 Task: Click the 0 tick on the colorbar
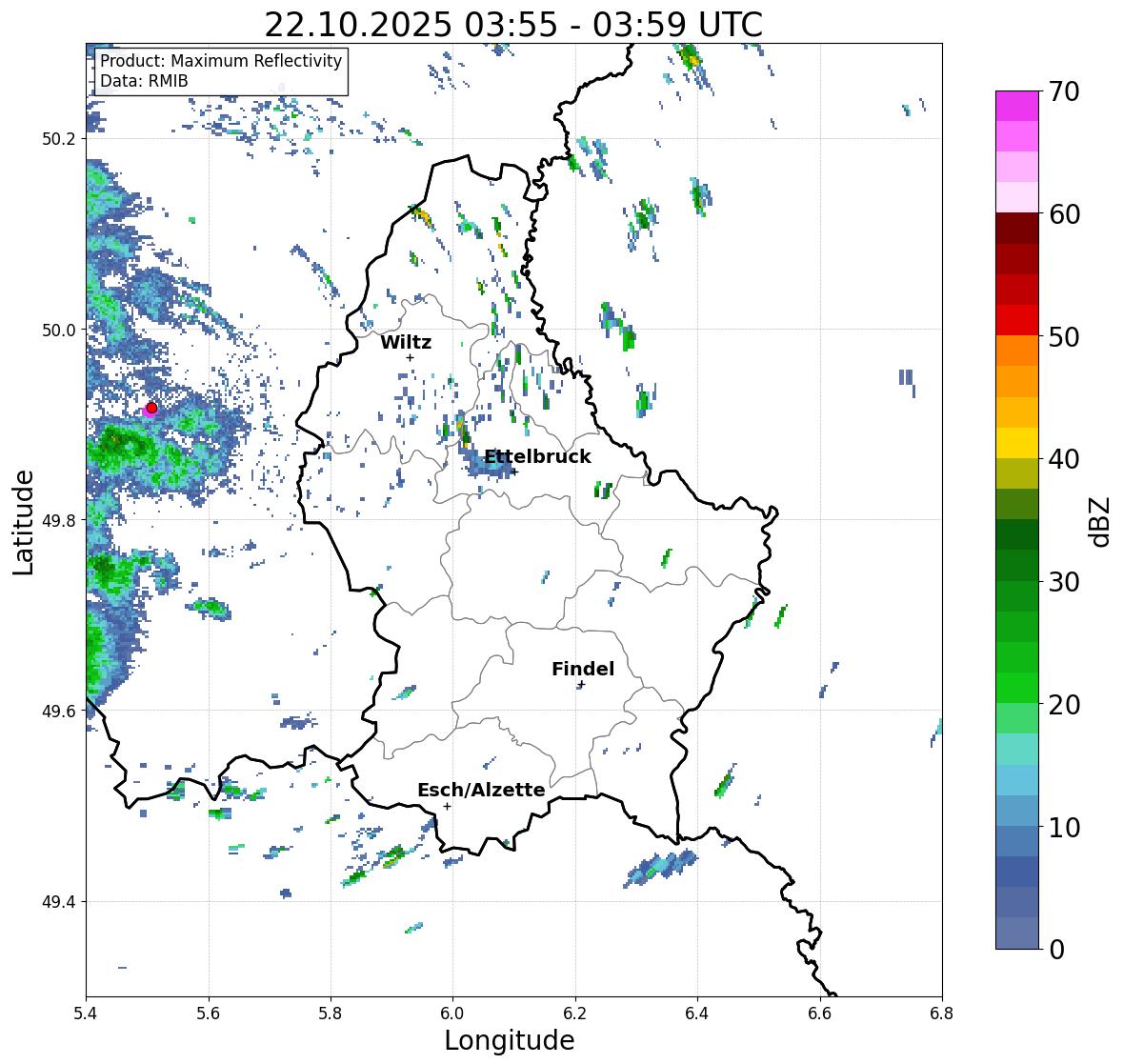tap(1056, 950)
